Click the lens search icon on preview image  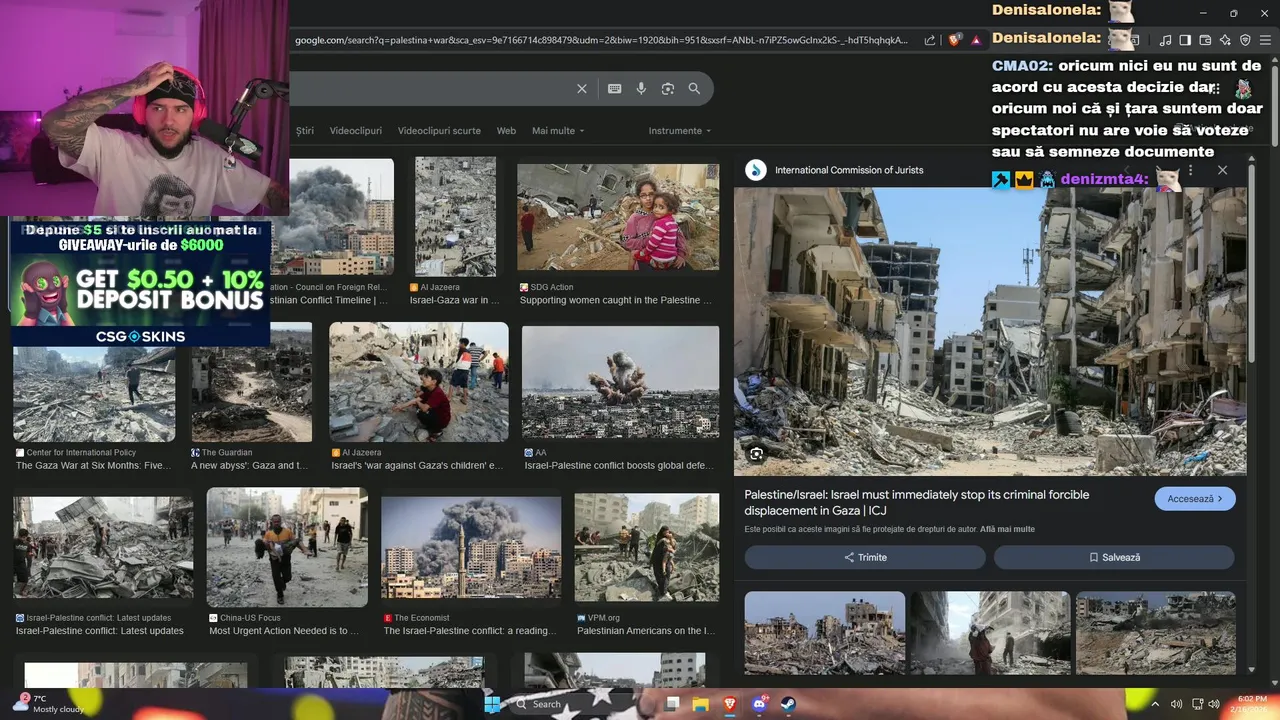(x=756, y=454)
